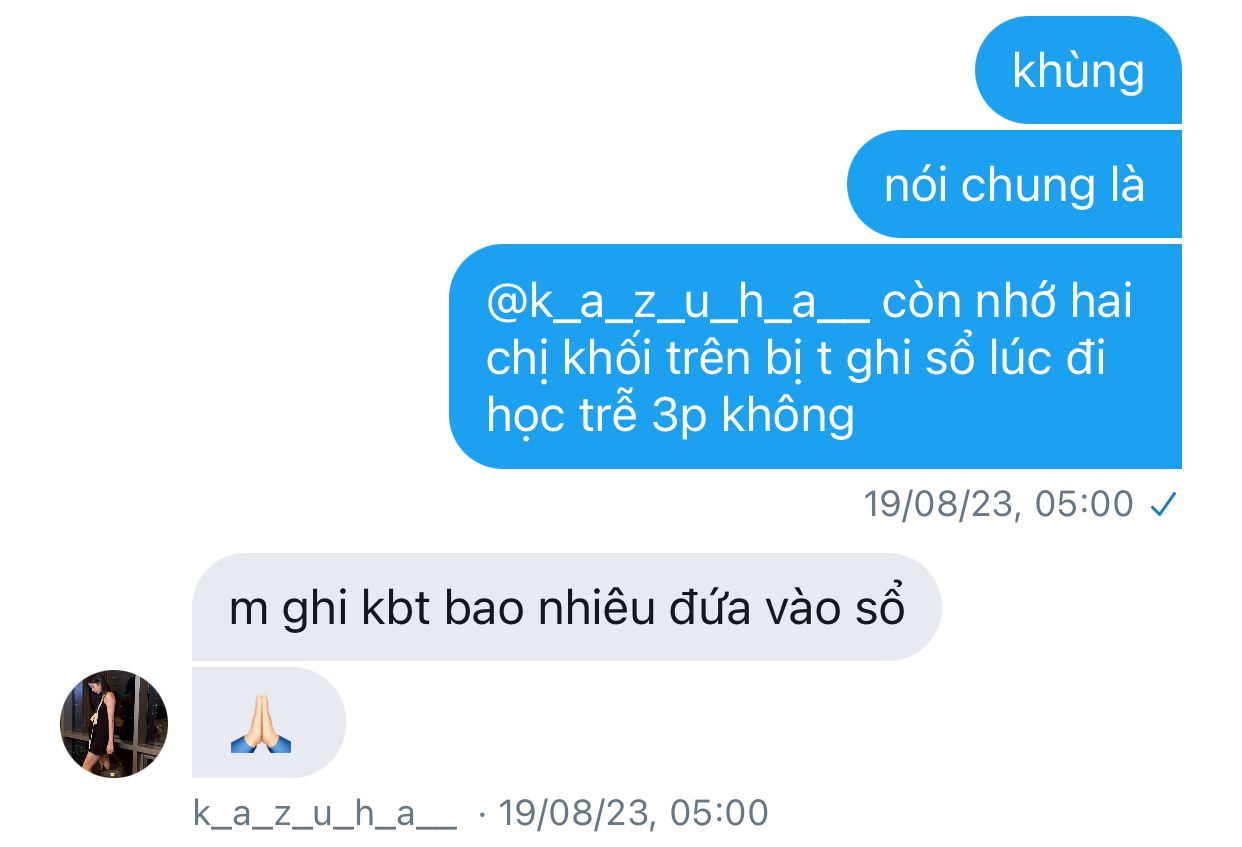The width and height of the screenshot is (1242, 847).
Task: Click "ghi sổ" in the blue message
Action: [910, 358]
